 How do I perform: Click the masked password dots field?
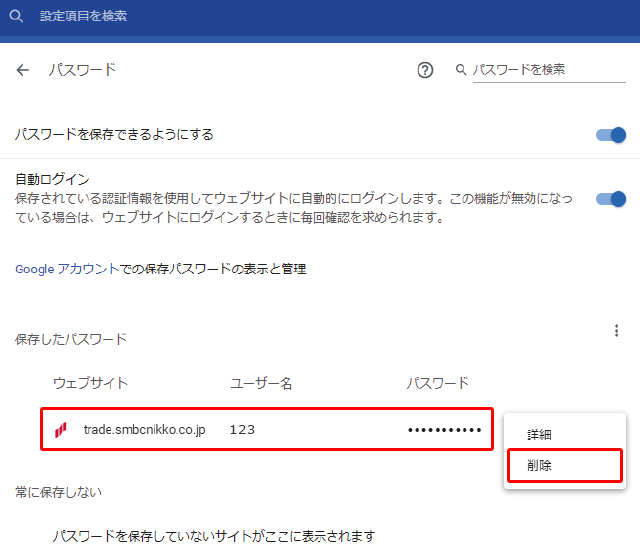444,430
